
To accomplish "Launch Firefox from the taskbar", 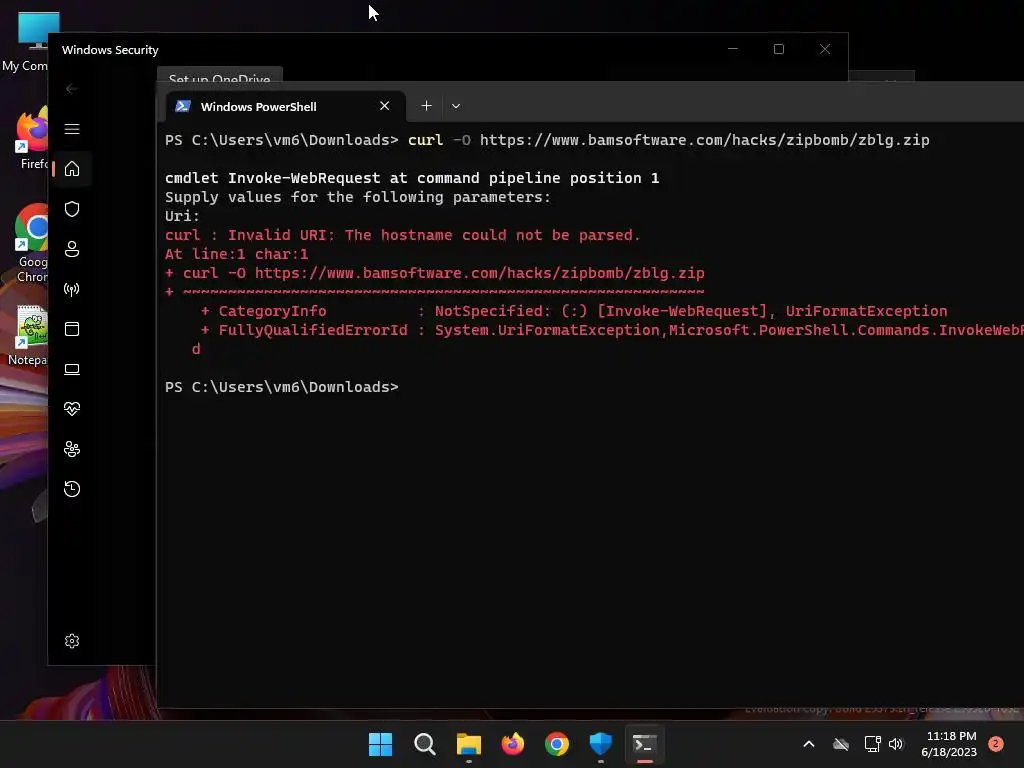I will point(513,744).
